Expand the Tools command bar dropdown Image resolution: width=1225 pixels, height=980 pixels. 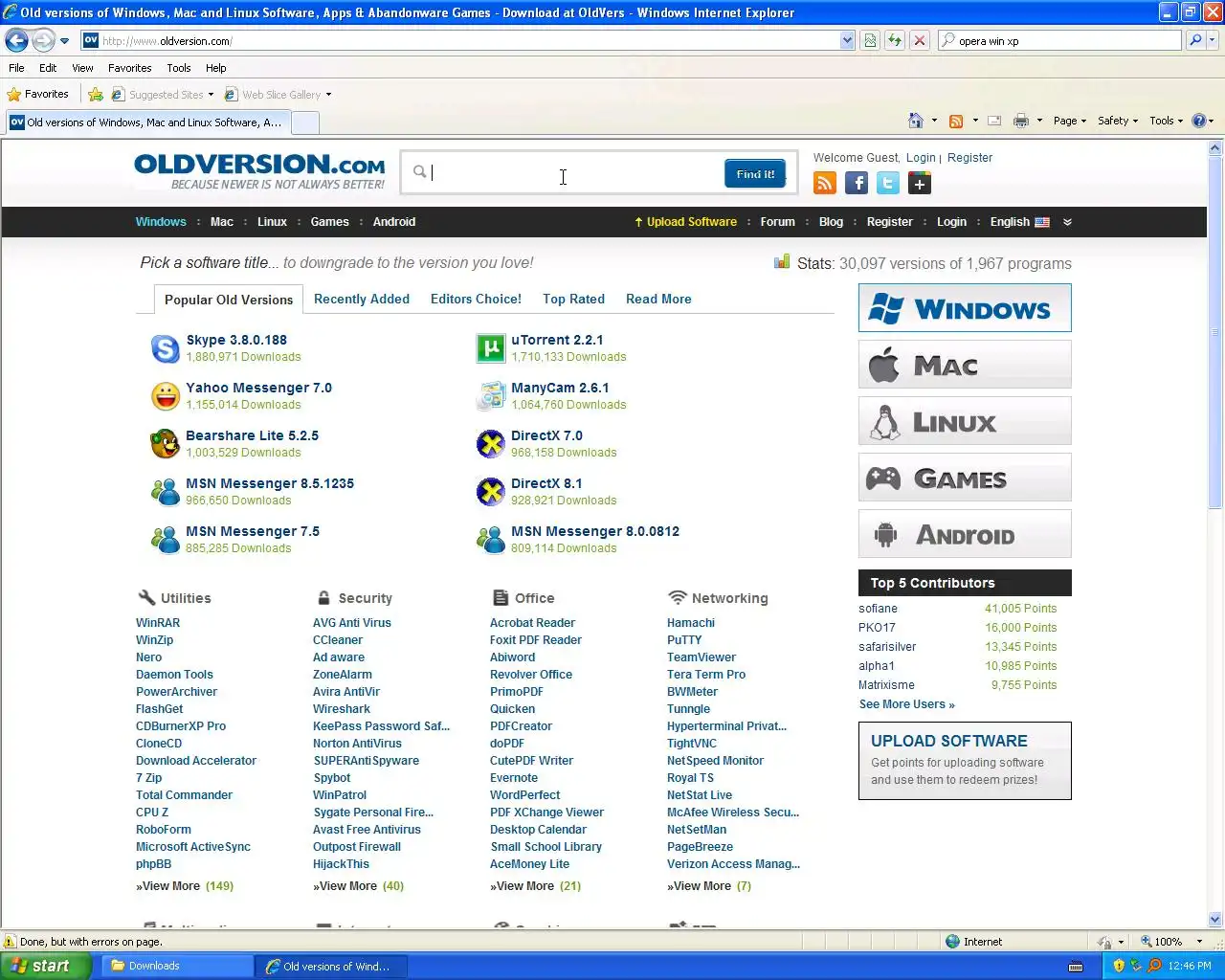pyautogui.click(x=1166, y=121)
